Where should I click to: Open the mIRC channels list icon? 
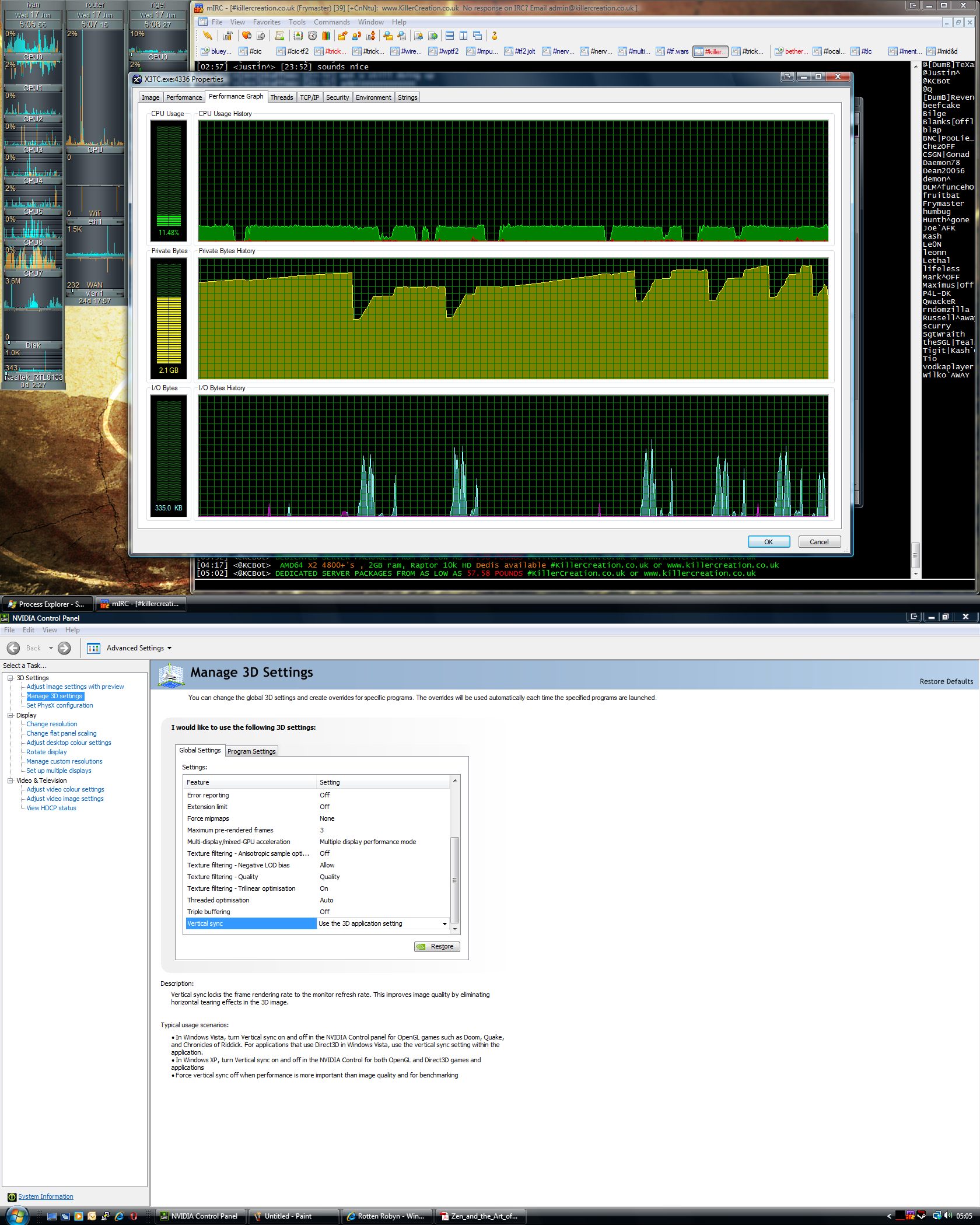click(261, 36)
